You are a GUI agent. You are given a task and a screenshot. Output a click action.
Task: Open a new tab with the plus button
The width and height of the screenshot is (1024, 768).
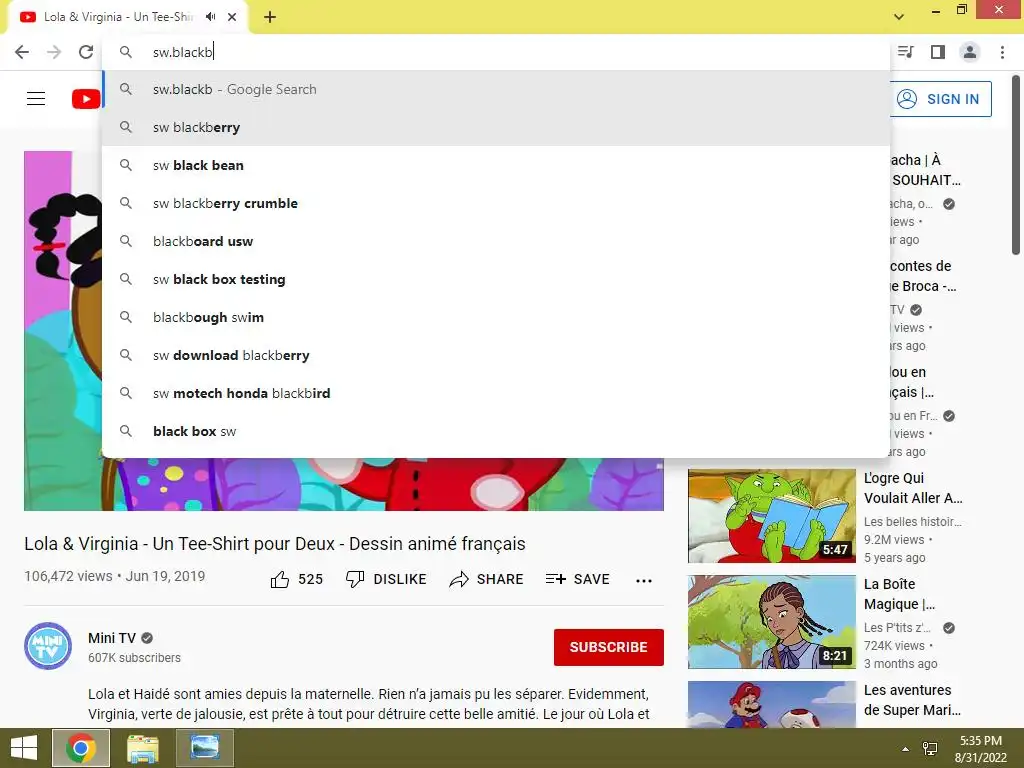[270, 17]
